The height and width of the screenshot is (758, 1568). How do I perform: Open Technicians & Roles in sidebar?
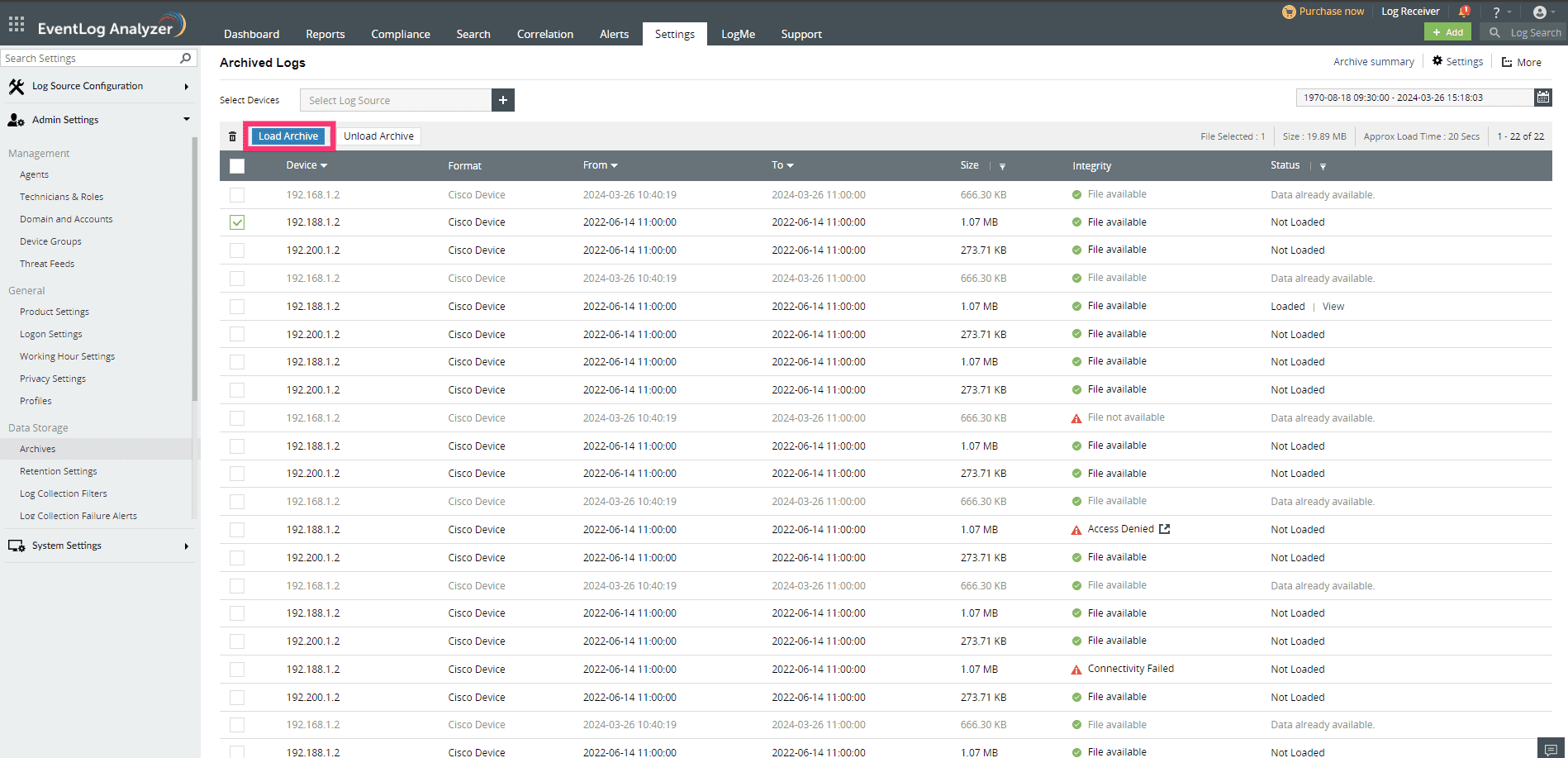(61, 197)
